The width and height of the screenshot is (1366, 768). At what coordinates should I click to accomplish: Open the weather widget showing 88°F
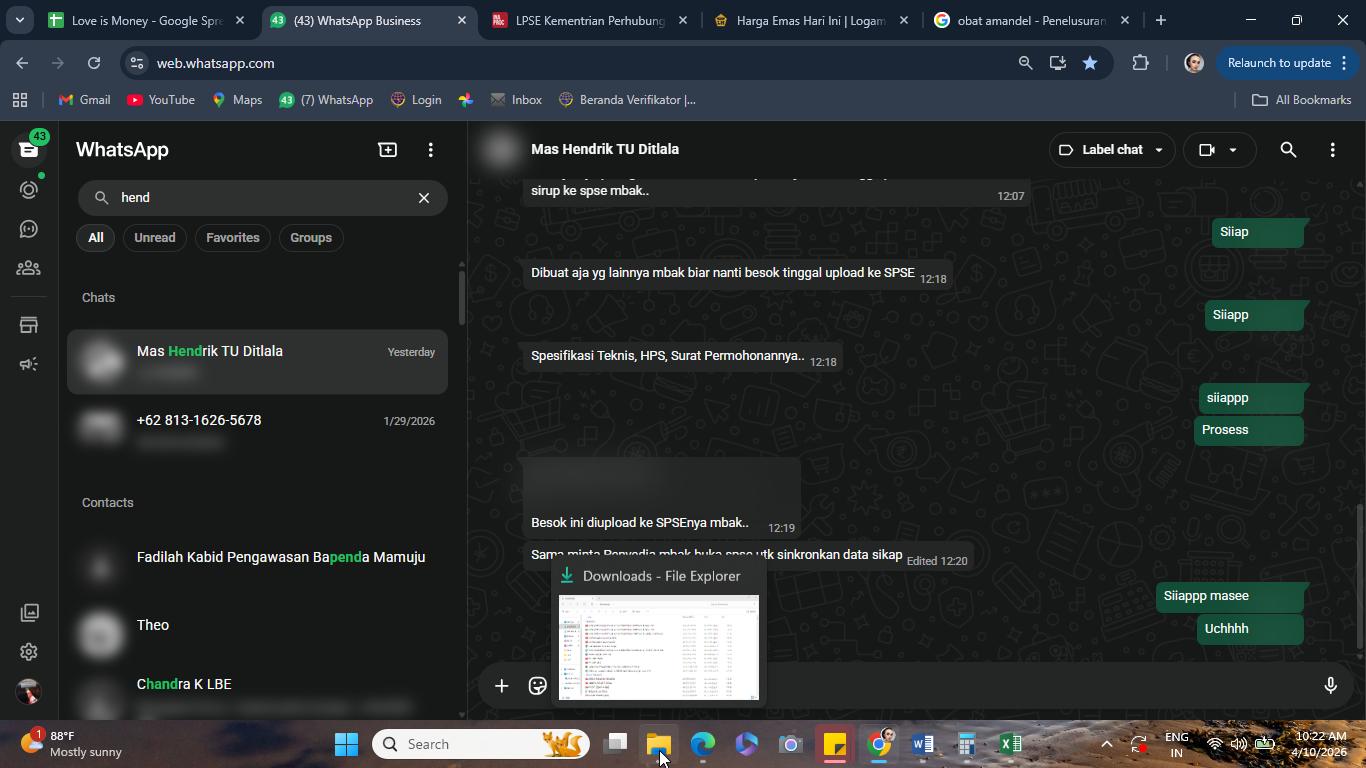point(72,744)
